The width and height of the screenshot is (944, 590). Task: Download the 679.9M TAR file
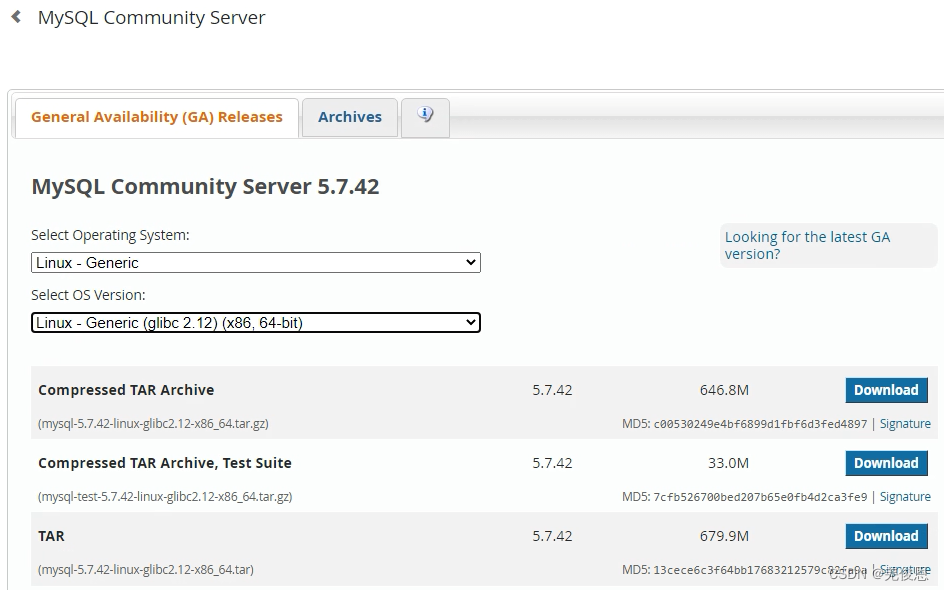point(886,536)
